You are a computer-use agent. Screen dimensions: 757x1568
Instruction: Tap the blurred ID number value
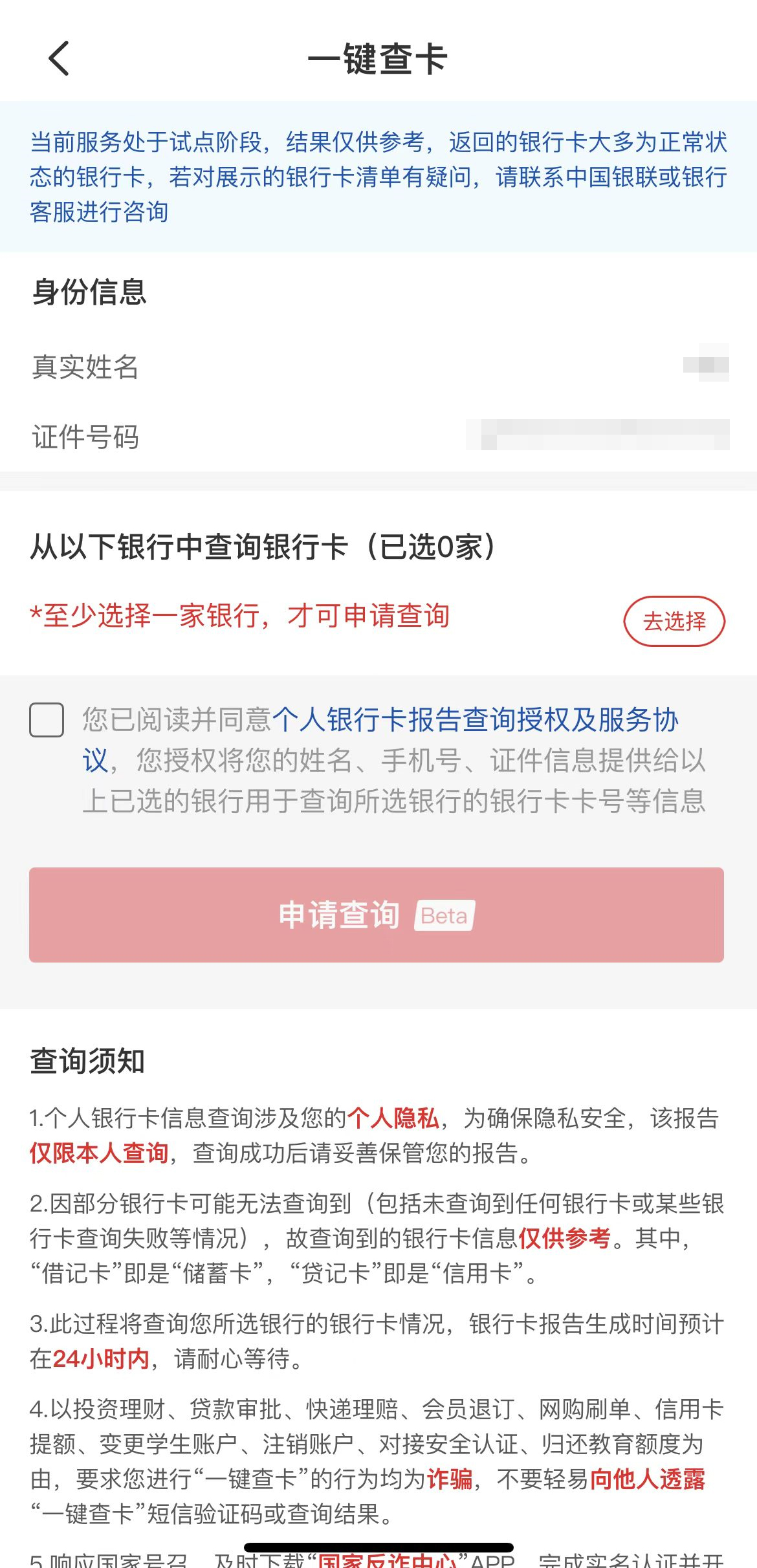point(598,435)
